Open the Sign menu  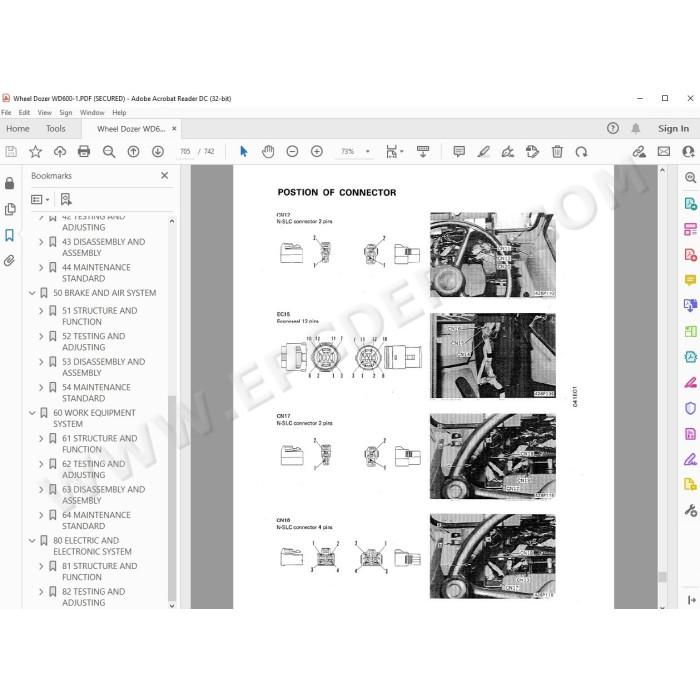pos(66,112)
